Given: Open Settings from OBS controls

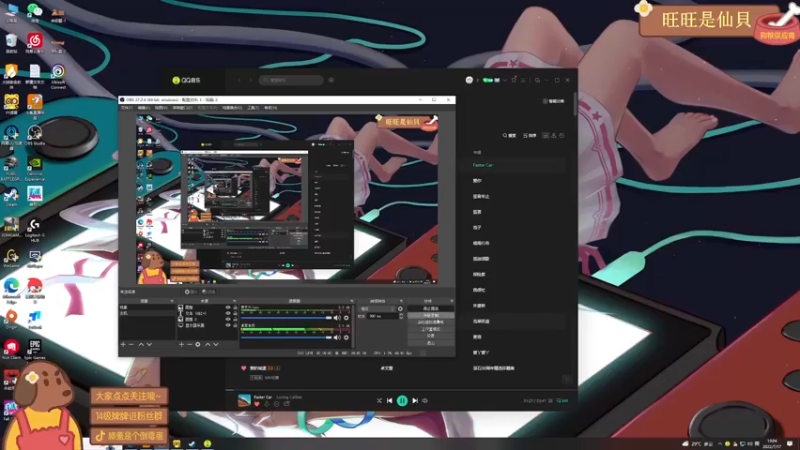Looking at the screenshot, I should click(431, 336).
